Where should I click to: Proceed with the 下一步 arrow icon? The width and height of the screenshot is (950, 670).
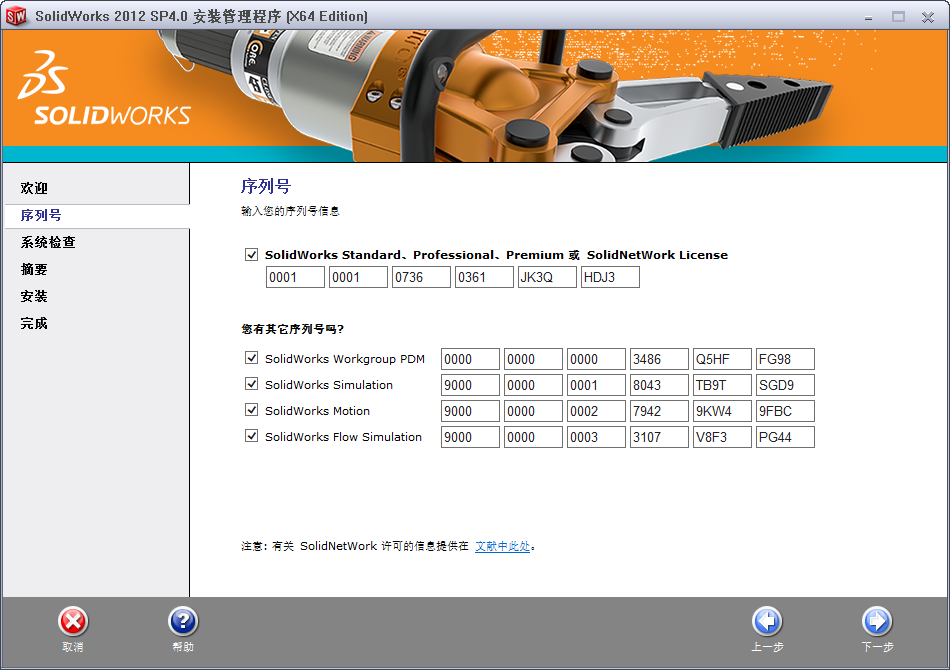click(x=877, y=621)
